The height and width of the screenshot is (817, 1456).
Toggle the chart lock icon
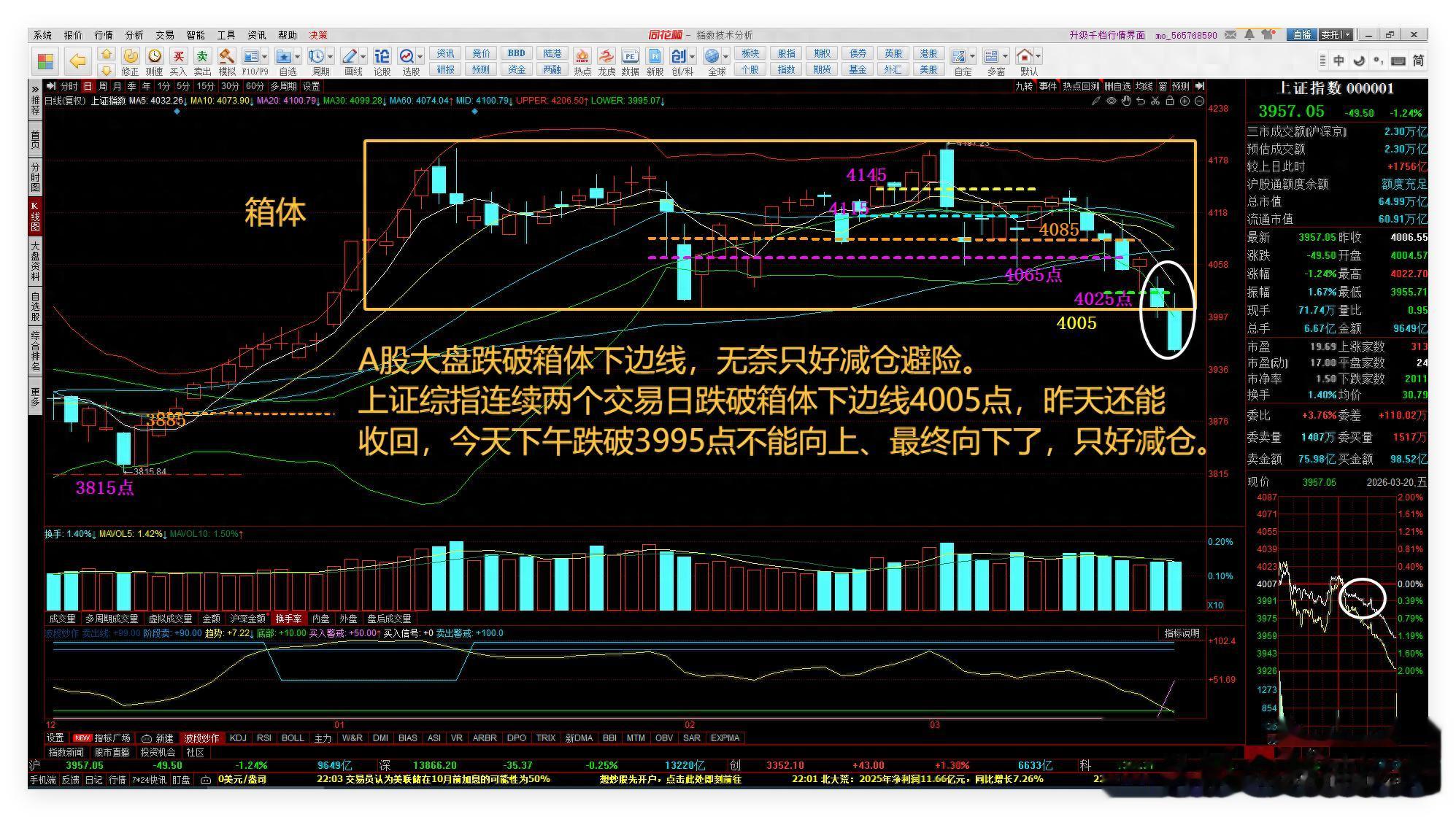tap(1170, 101)
